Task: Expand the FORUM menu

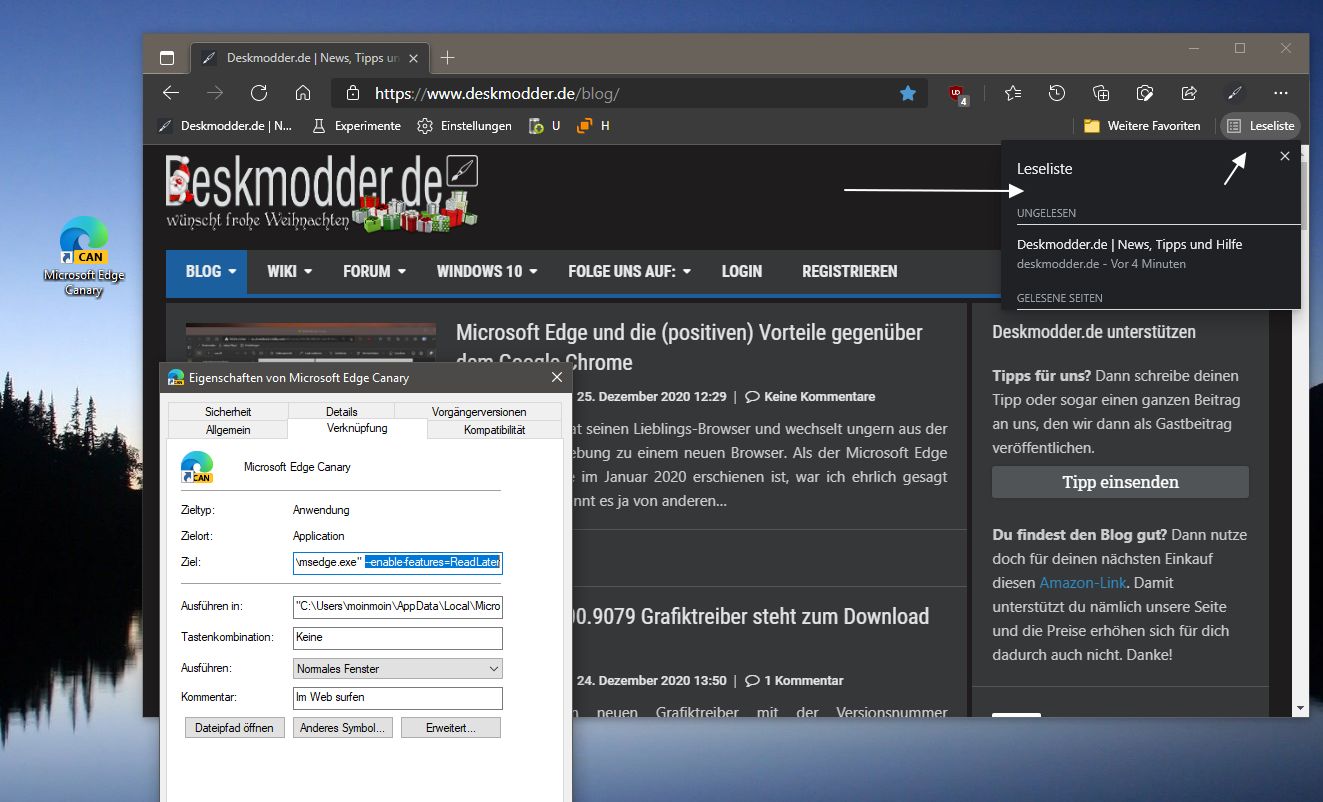Action: pos(374,271)
